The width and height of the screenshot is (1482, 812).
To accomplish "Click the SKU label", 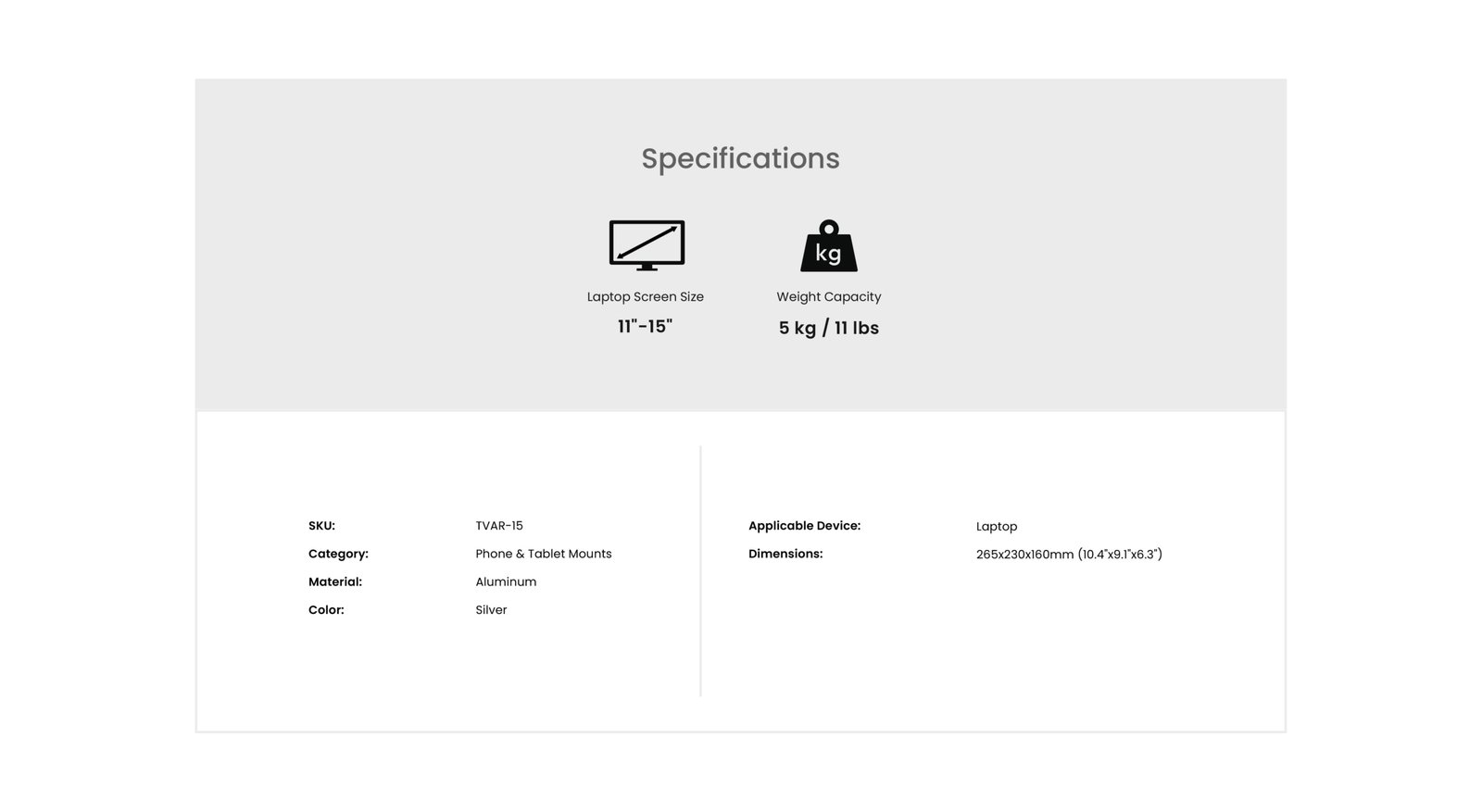I will [x=321, y=526].
